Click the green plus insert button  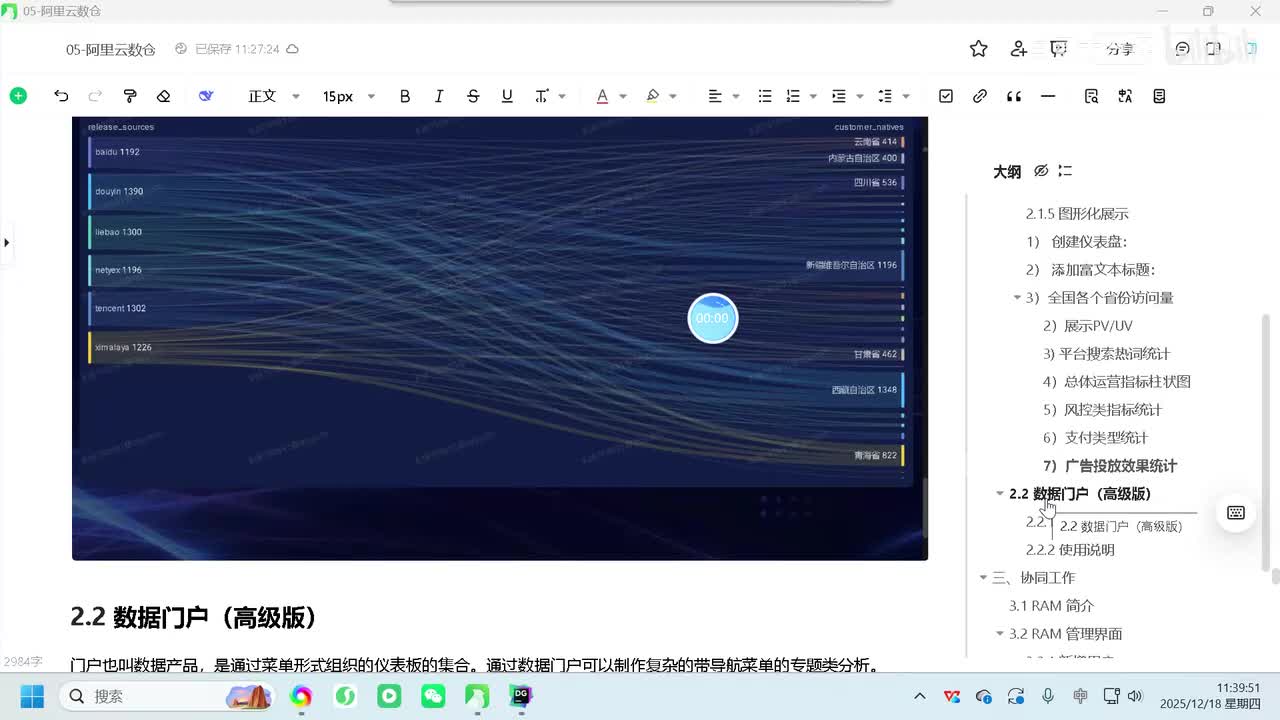18,96
